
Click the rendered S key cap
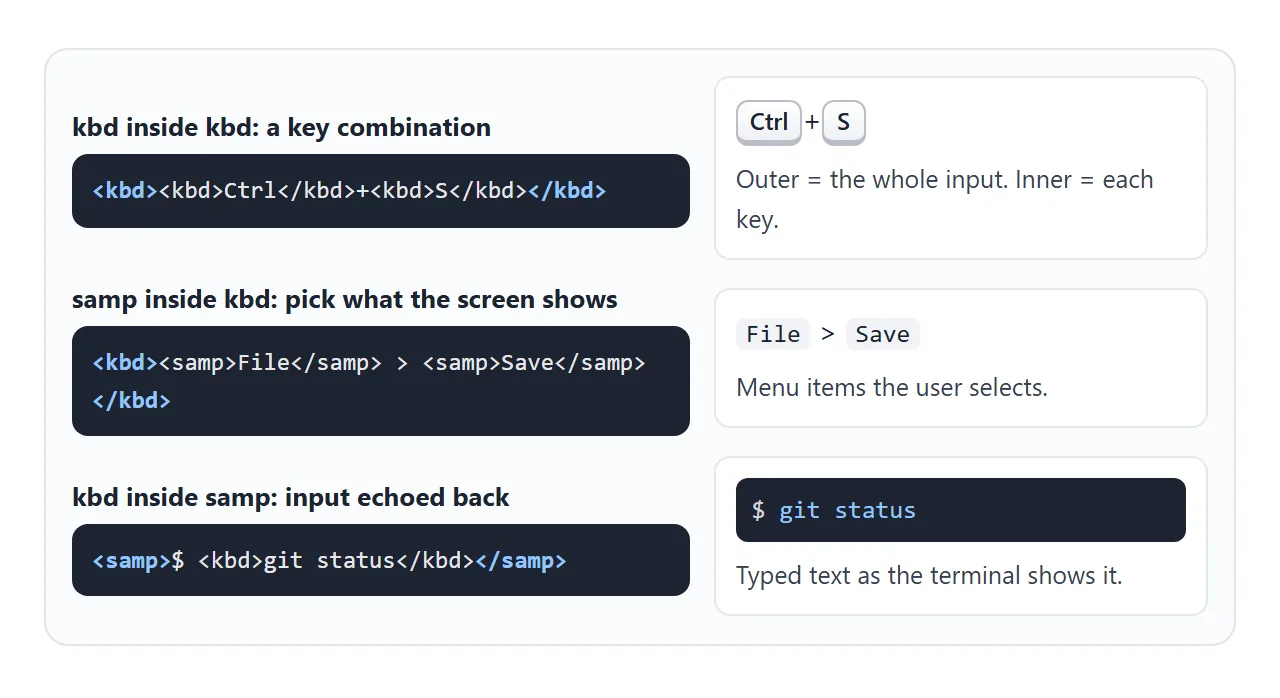843,123
